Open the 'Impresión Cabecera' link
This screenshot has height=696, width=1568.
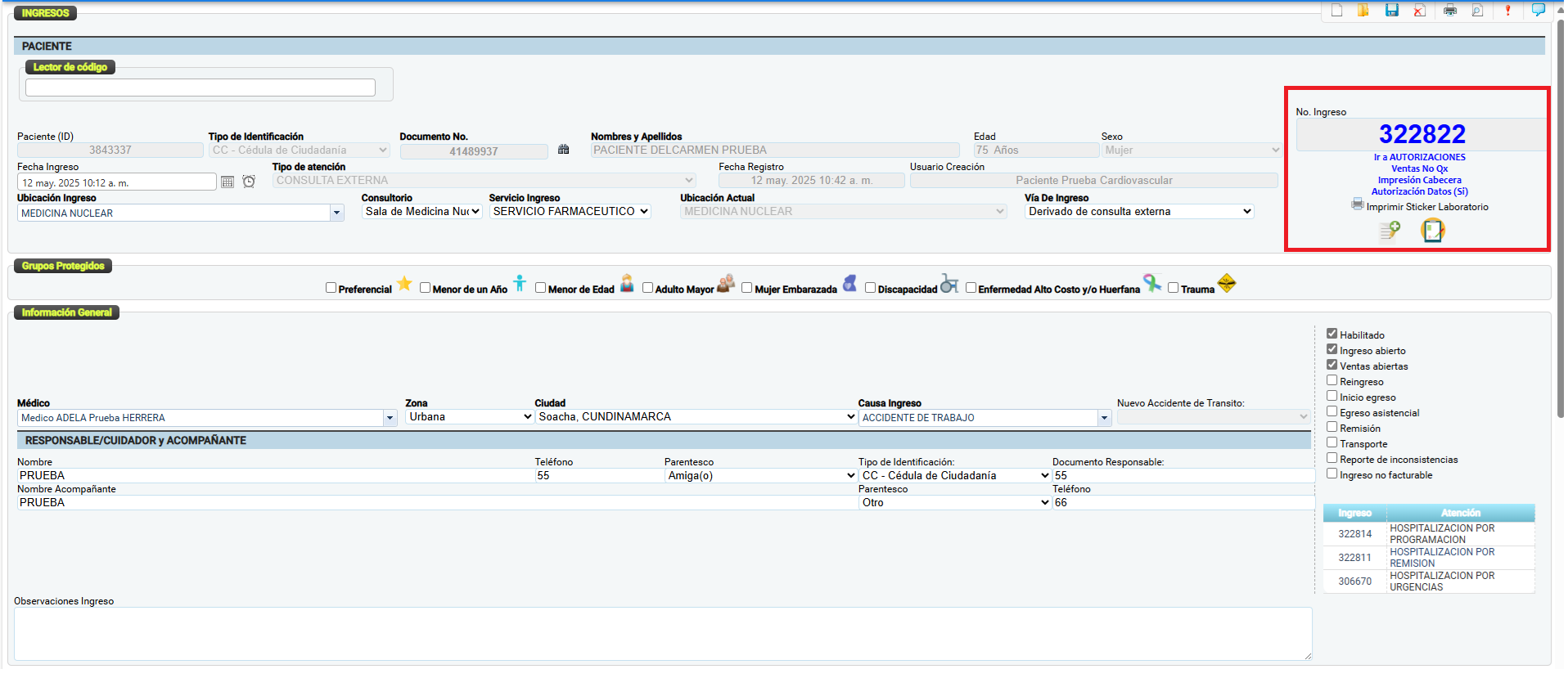1419,180
